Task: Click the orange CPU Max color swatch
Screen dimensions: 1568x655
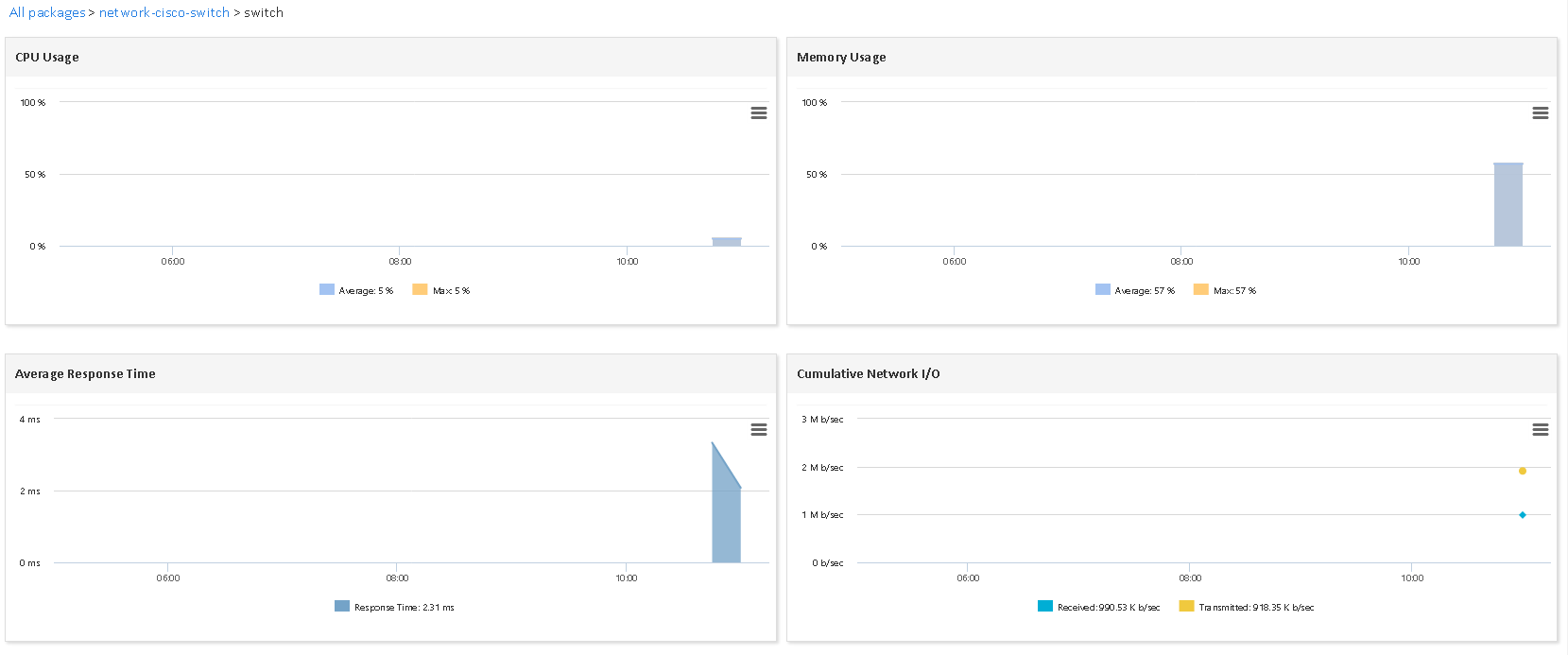Action: [x=420, y=289]
